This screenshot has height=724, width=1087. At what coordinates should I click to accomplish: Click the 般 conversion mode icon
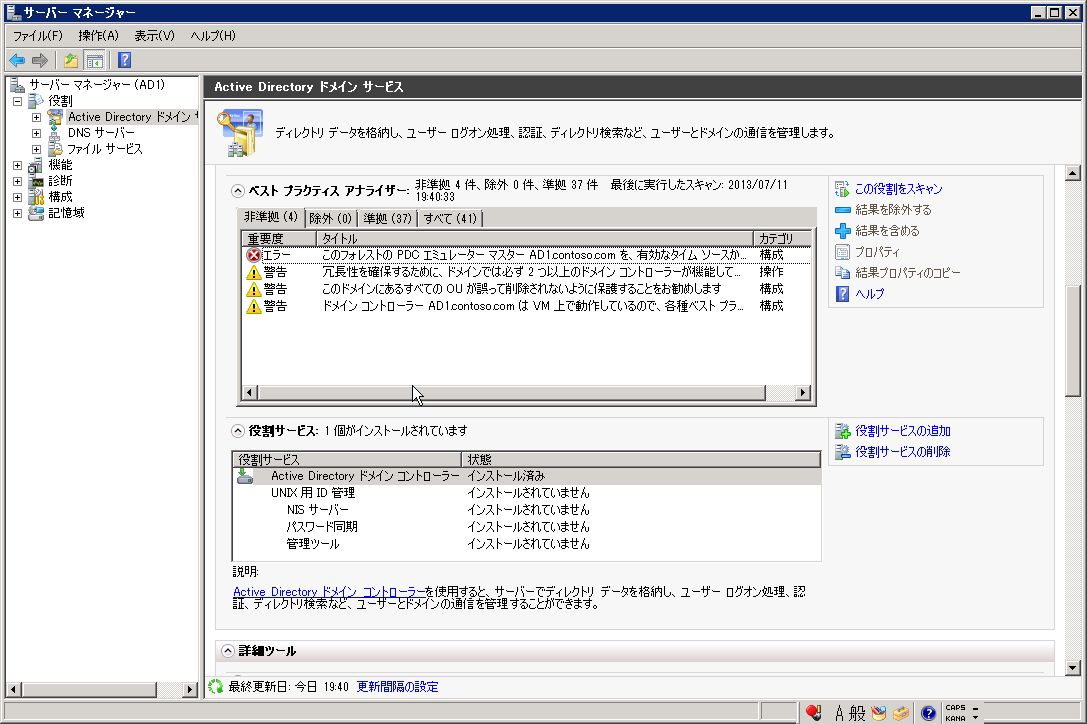(858, 713)
